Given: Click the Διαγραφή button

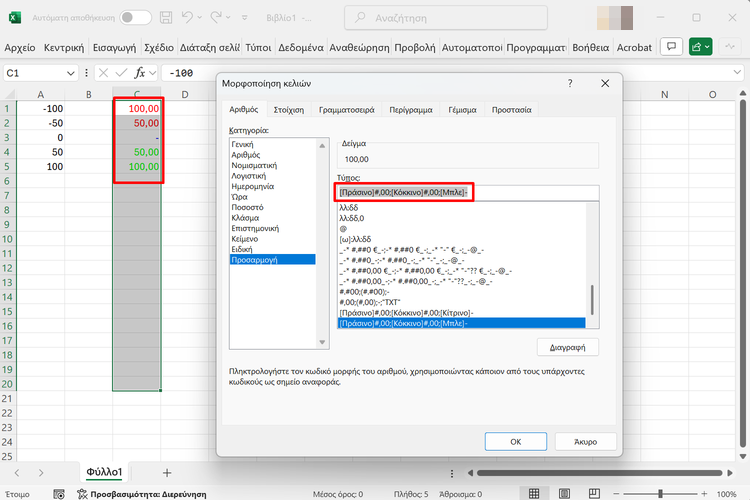Looking at the screenshot, I should (567, 347).
